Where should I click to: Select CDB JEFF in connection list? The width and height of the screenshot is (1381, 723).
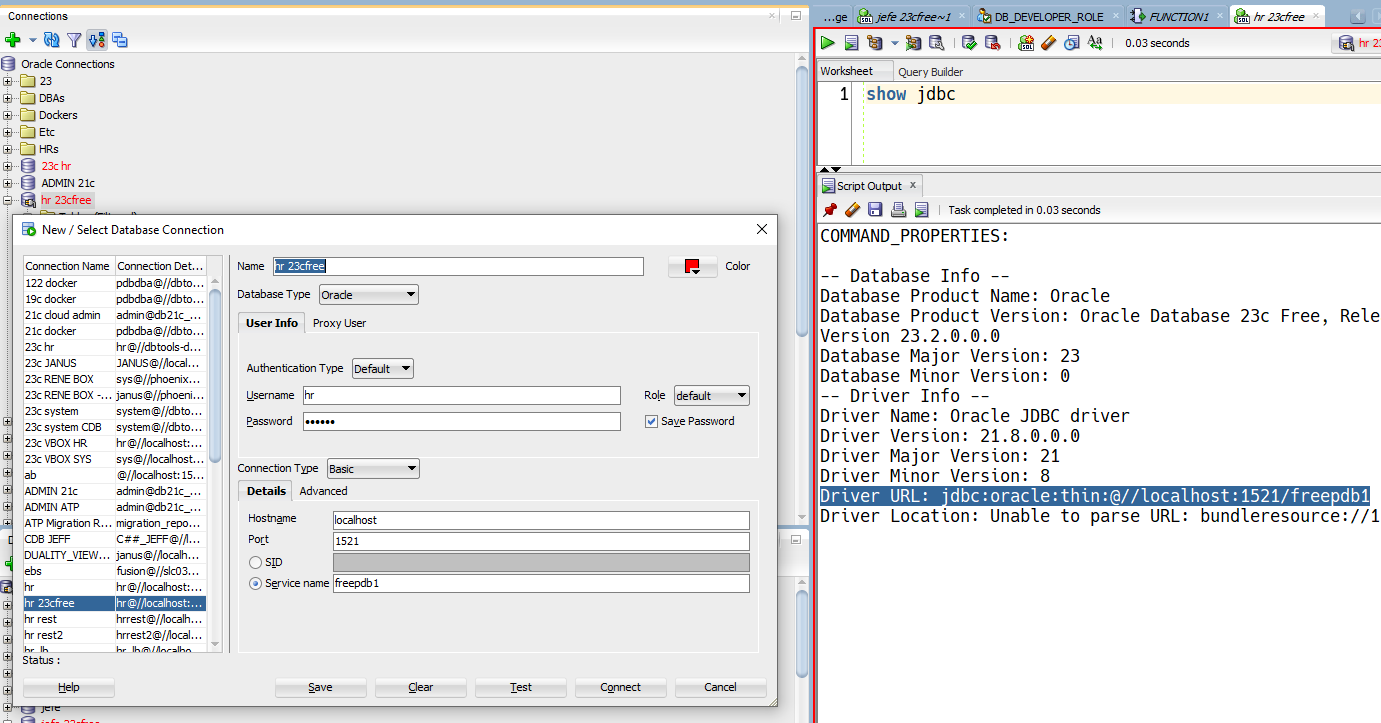pyautogui.click(x=114, y=539)
